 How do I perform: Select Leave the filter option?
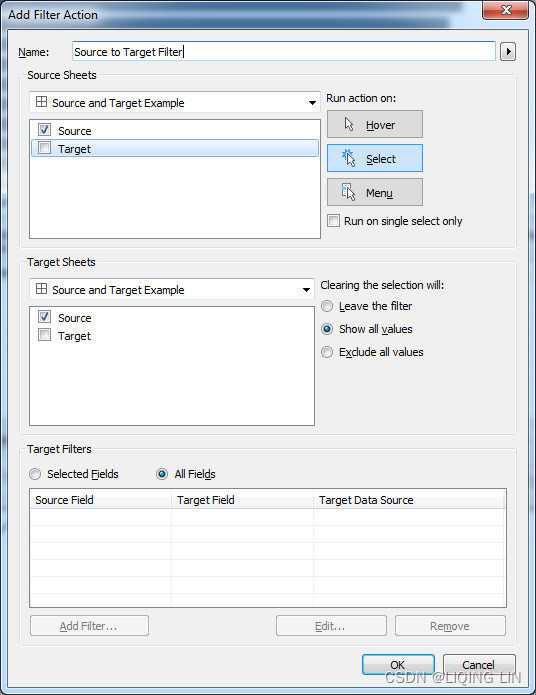point(327,306)
